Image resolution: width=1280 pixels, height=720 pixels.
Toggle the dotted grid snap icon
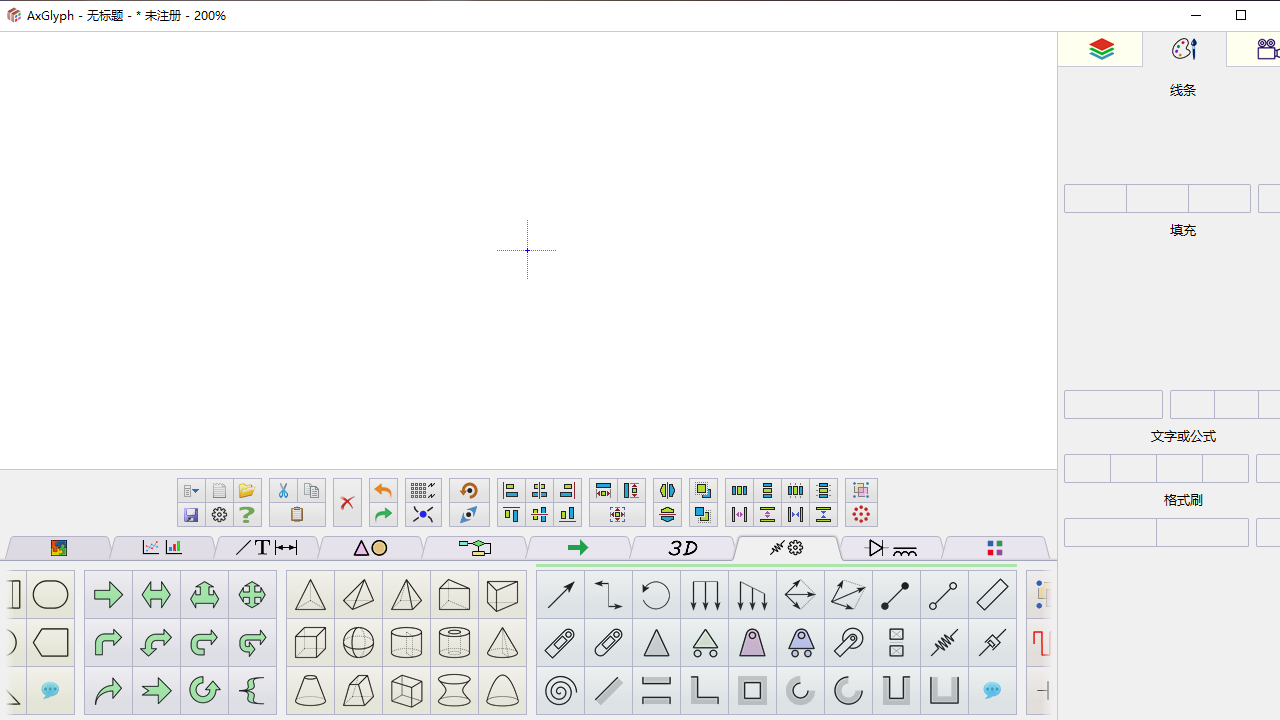click(423, 491)
